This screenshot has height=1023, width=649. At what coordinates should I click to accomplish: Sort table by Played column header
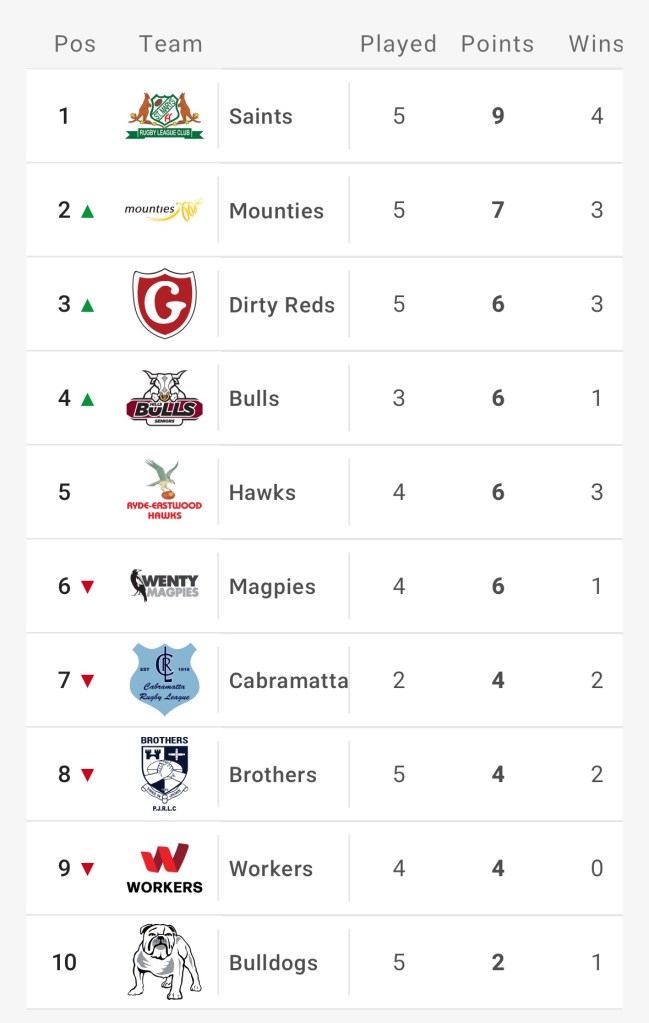point(398,44)
